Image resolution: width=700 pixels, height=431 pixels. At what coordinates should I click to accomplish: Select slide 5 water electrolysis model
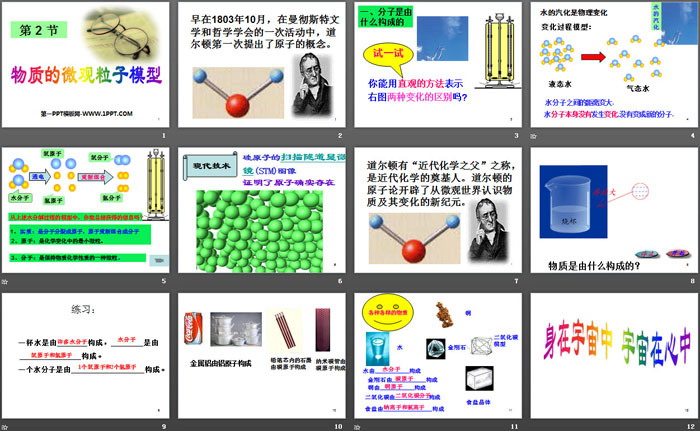pos(86,210)
